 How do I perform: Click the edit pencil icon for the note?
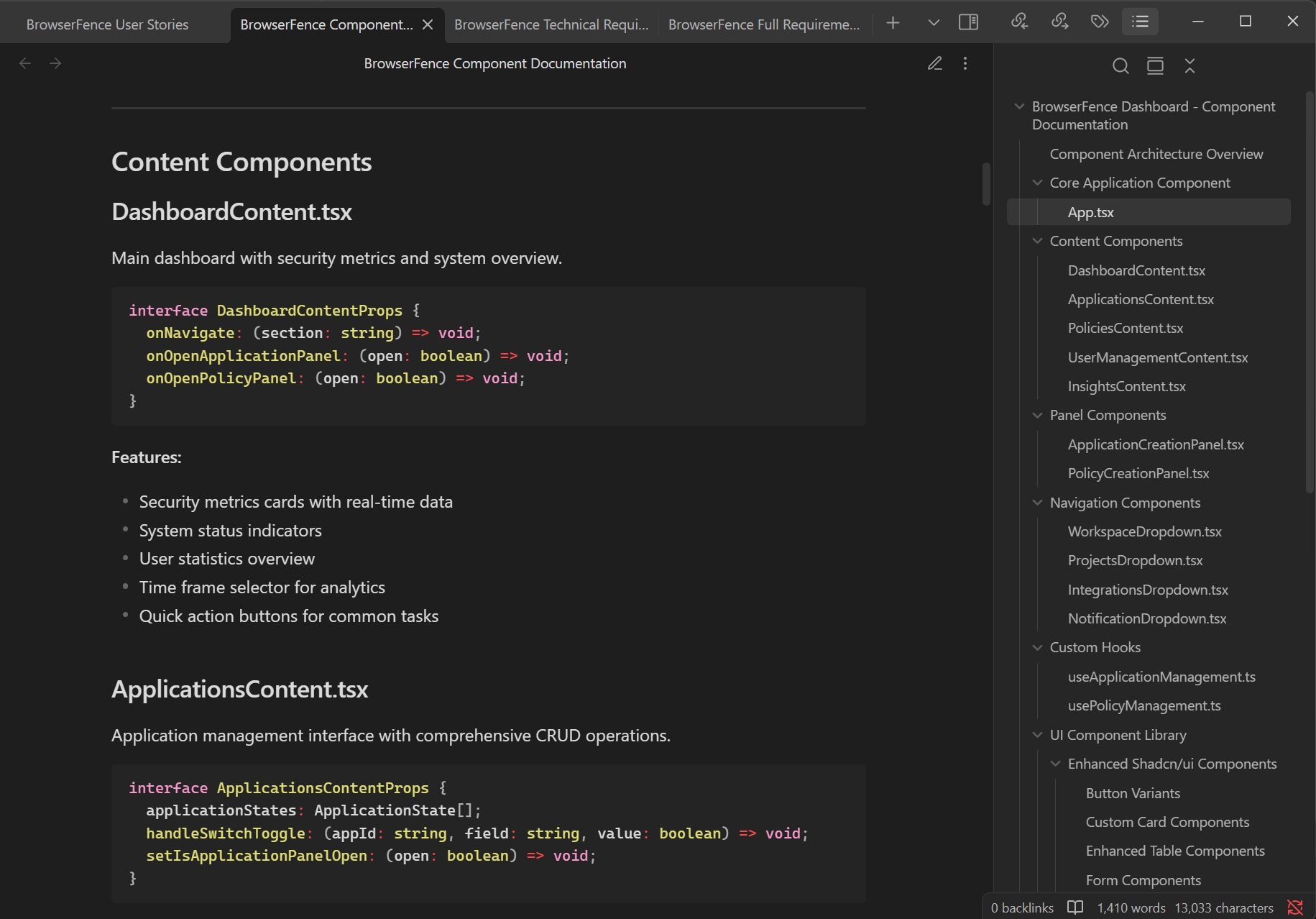click(x=935, y=63)
